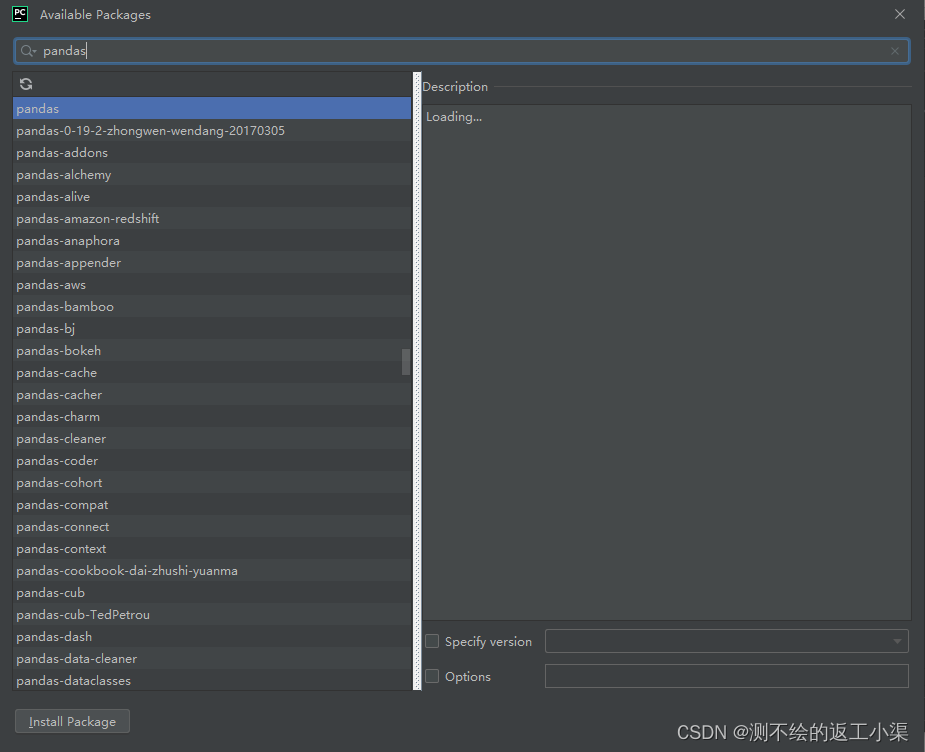Select the pandas-cookbook-dai-zhushi-yuanma package
The width and height of the screenshot is (925, 752).
tap(212, 571)
